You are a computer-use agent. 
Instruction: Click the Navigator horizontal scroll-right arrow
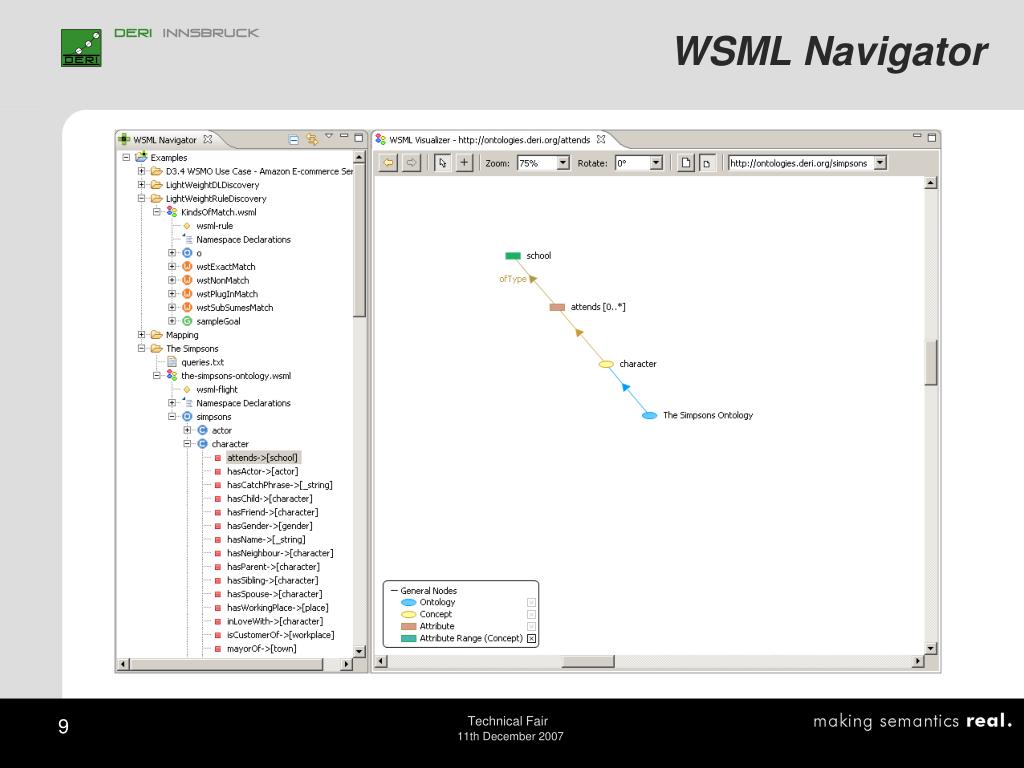pos(346,664)
